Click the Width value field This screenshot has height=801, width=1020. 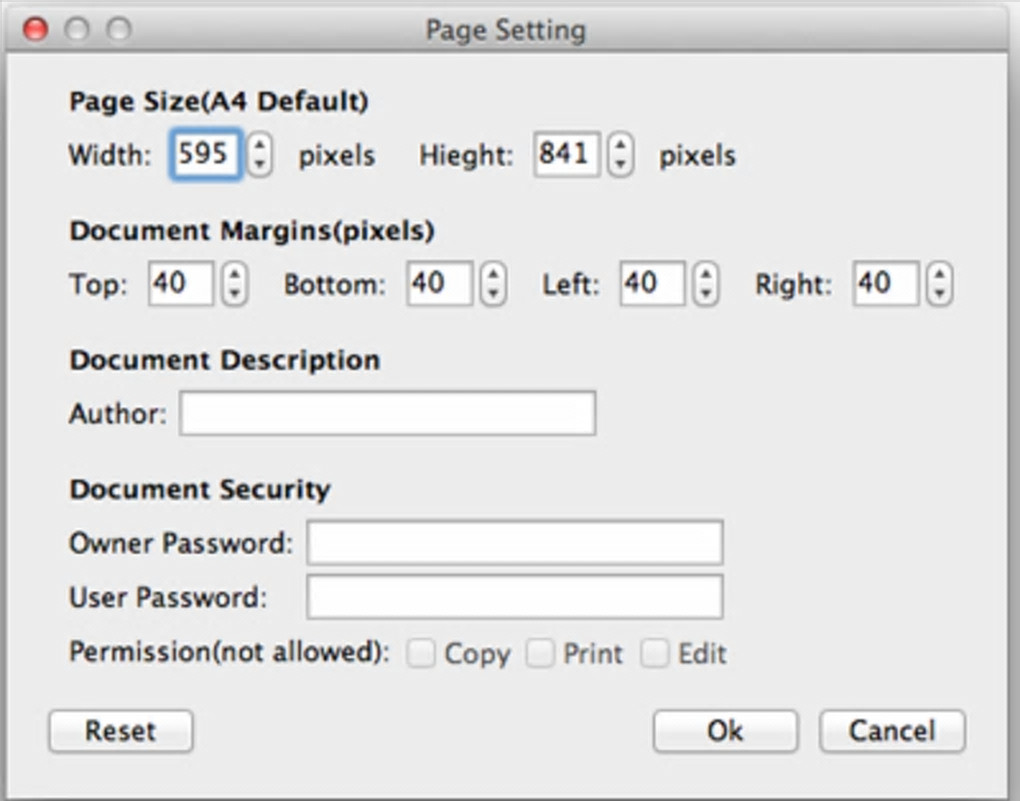click(205, 155)
